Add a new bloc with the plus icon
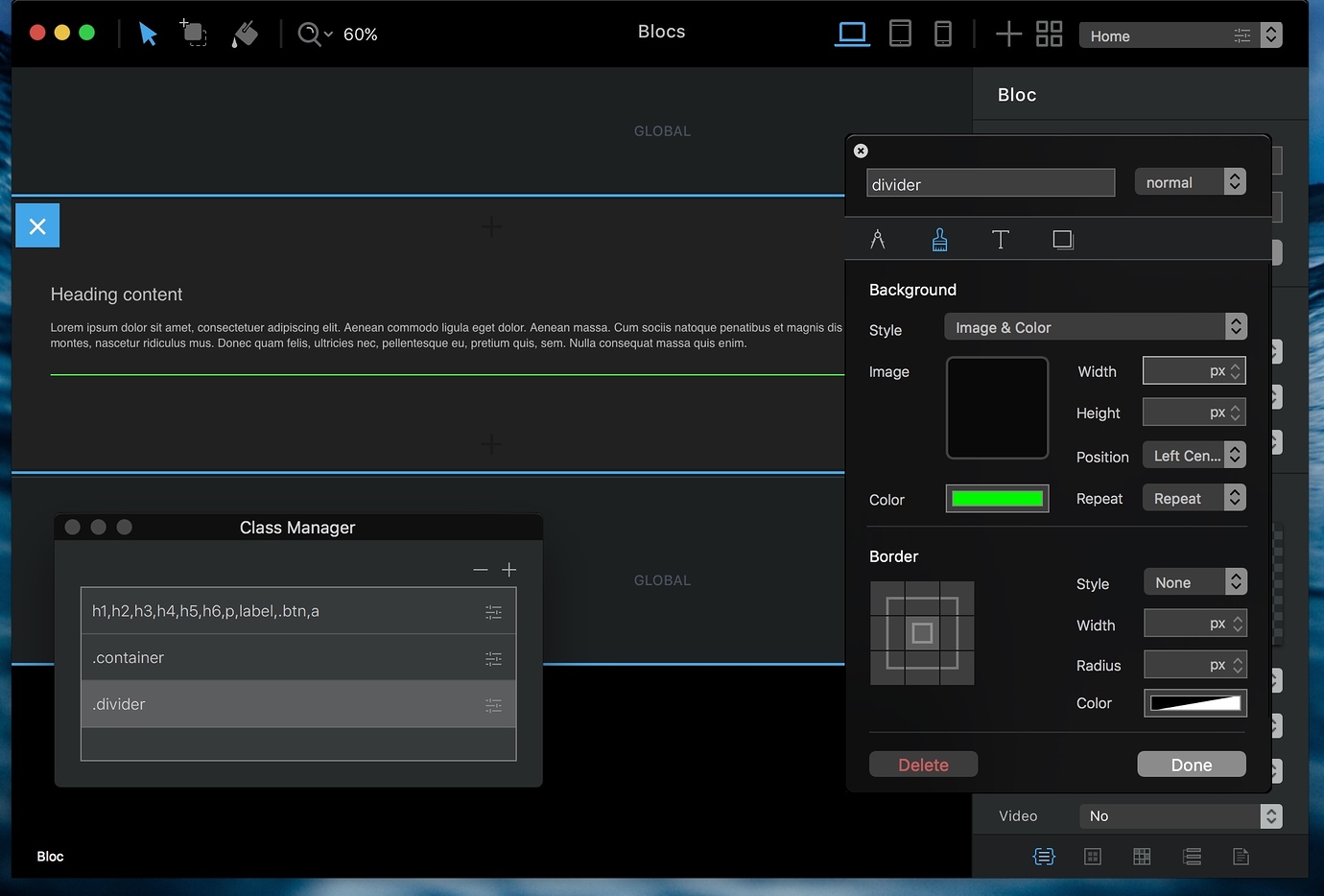Viewport: 1324px width, 896px height. (x=1008, y=34)
